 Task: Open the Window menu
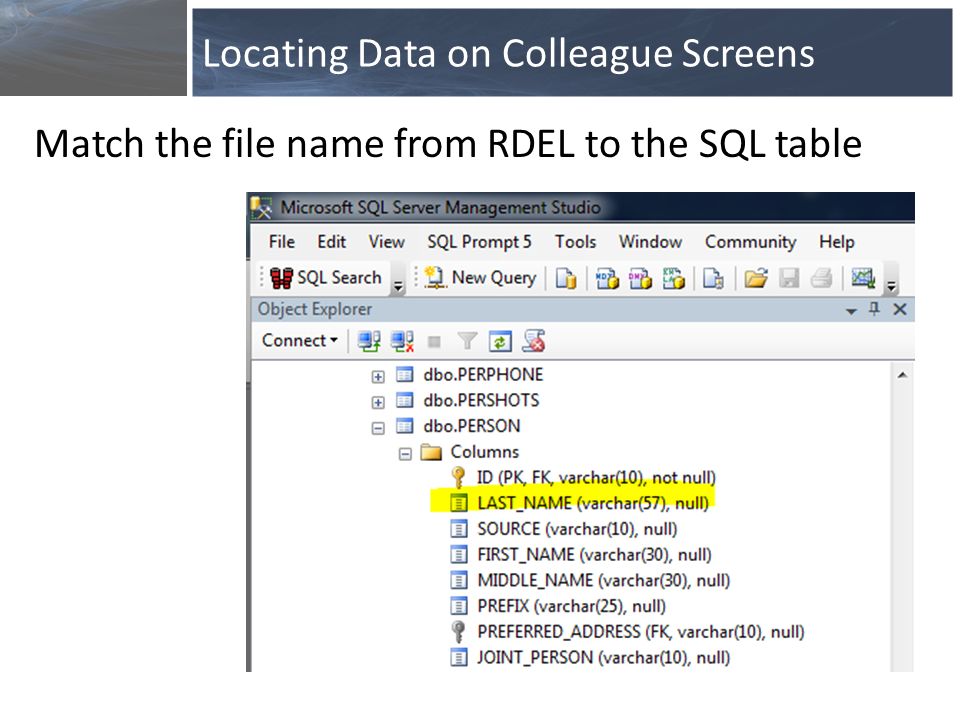tap(650, 242)
